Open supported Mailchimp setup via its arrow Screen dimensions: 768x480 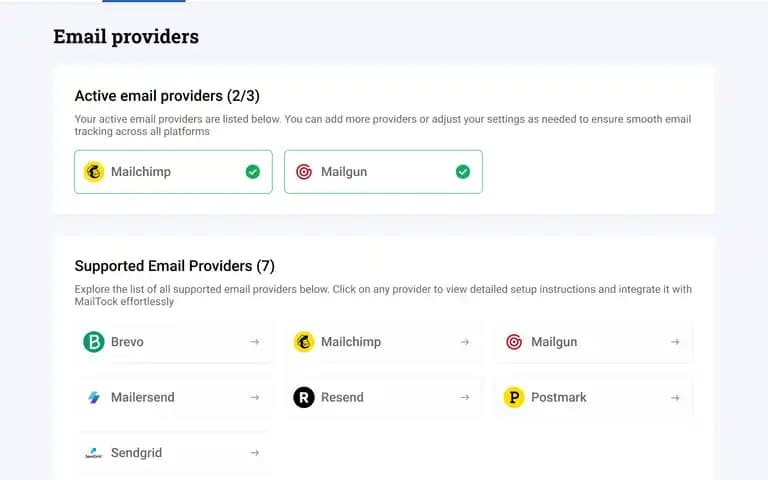click(x=465, y=342)
